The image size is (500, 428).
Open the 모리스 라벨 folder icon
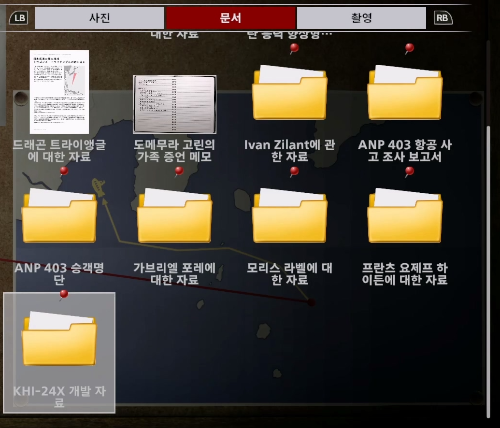click(x=290, y=215)
